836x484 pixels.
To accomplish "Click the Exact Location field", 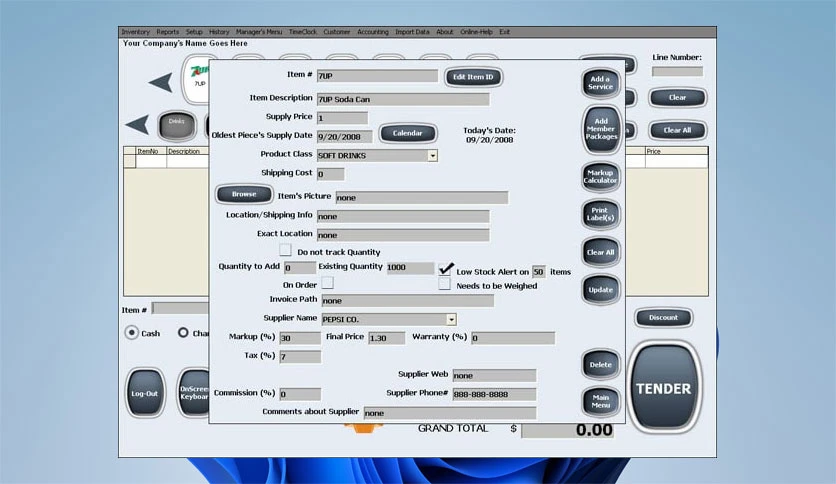I will (403, 235).
